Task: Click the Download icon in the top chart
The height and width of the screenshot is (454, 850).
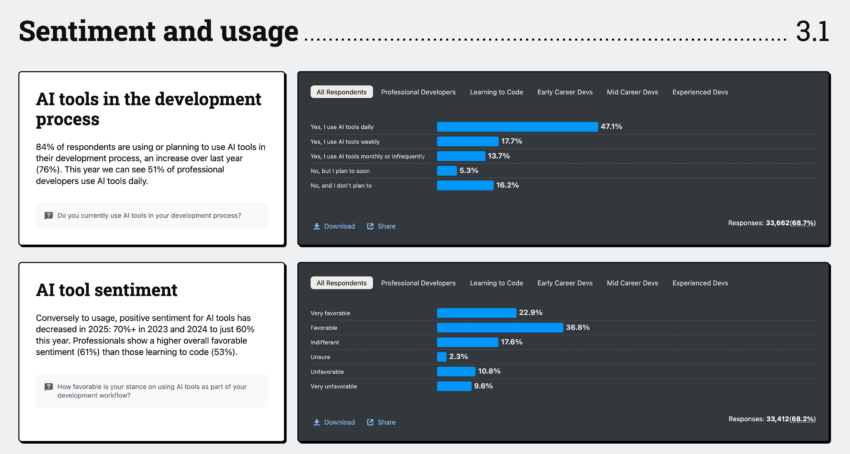Action: click(x=317, y=226)
